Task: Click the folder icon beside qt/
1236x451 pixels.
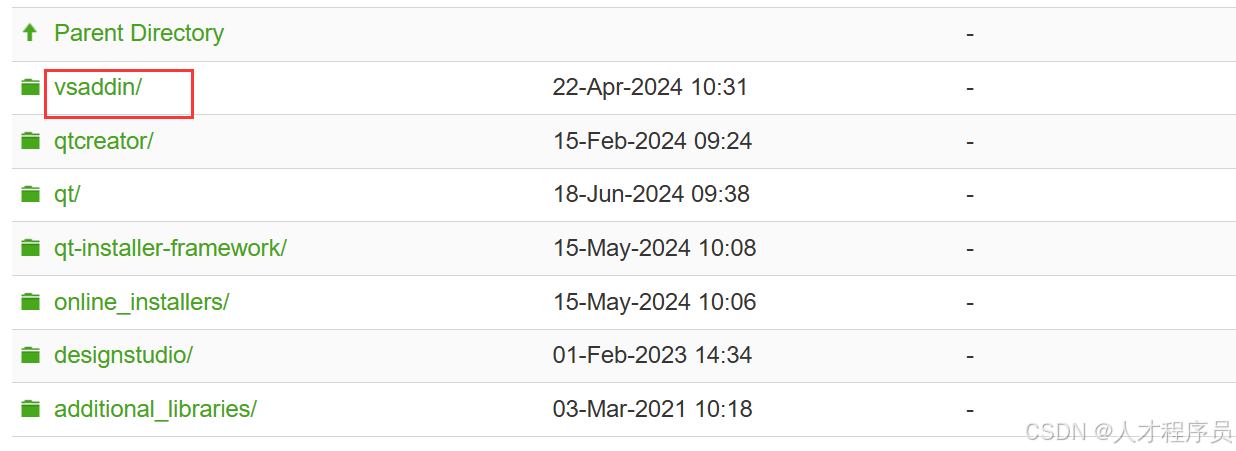Action: pyautogui.click(x=31, y=195)
